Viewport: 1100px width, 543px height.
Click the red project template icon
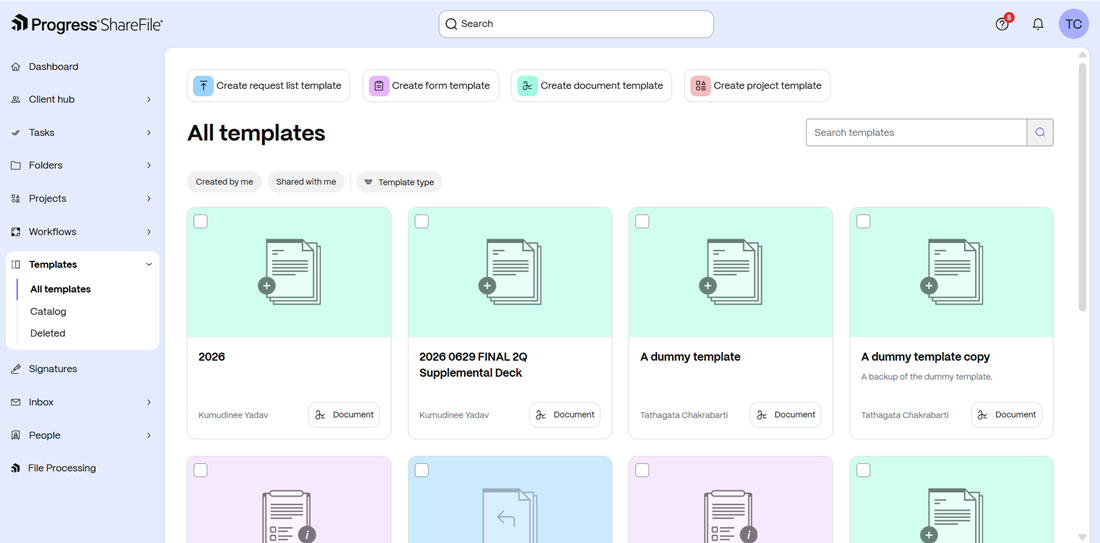click(x=700, y=86)
